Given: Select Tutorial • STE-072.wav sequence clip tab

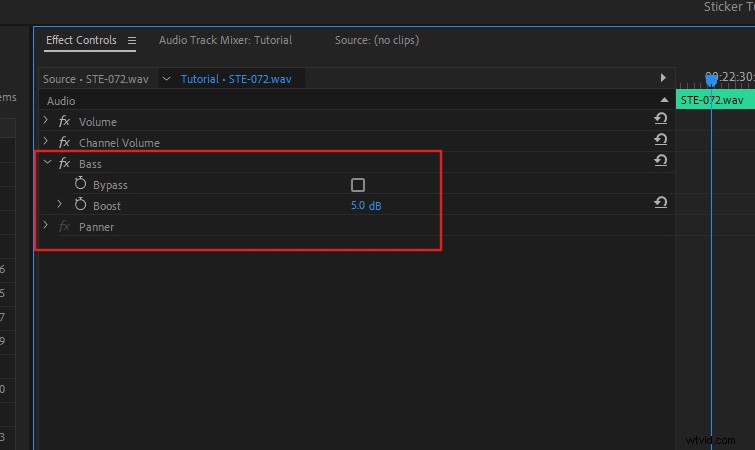Looking at the screenshot, I should coord(236,79).
